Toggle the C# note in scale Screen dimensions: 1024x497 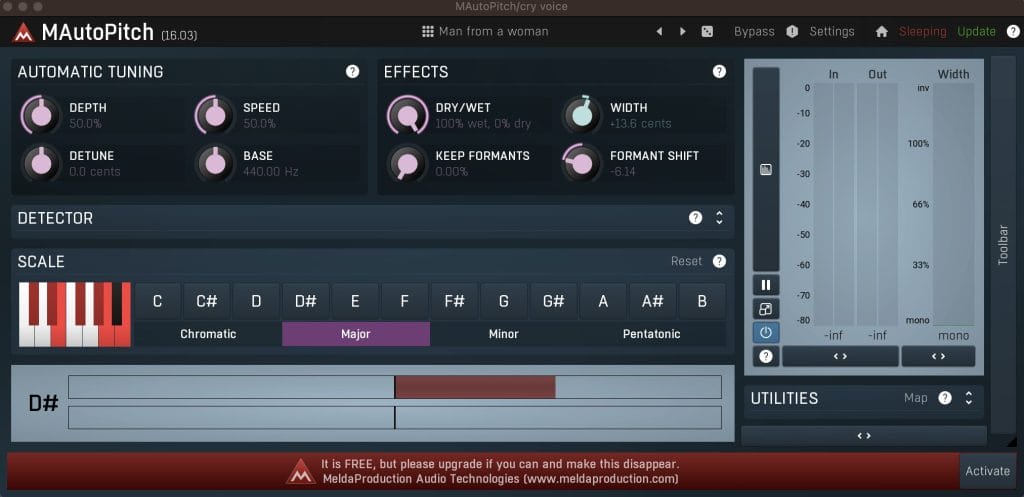click(x=207, y=301)
